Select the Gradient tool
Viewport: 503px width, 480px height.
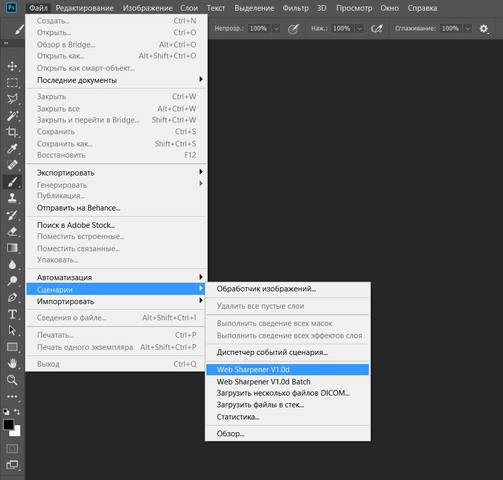coord(12,248)
